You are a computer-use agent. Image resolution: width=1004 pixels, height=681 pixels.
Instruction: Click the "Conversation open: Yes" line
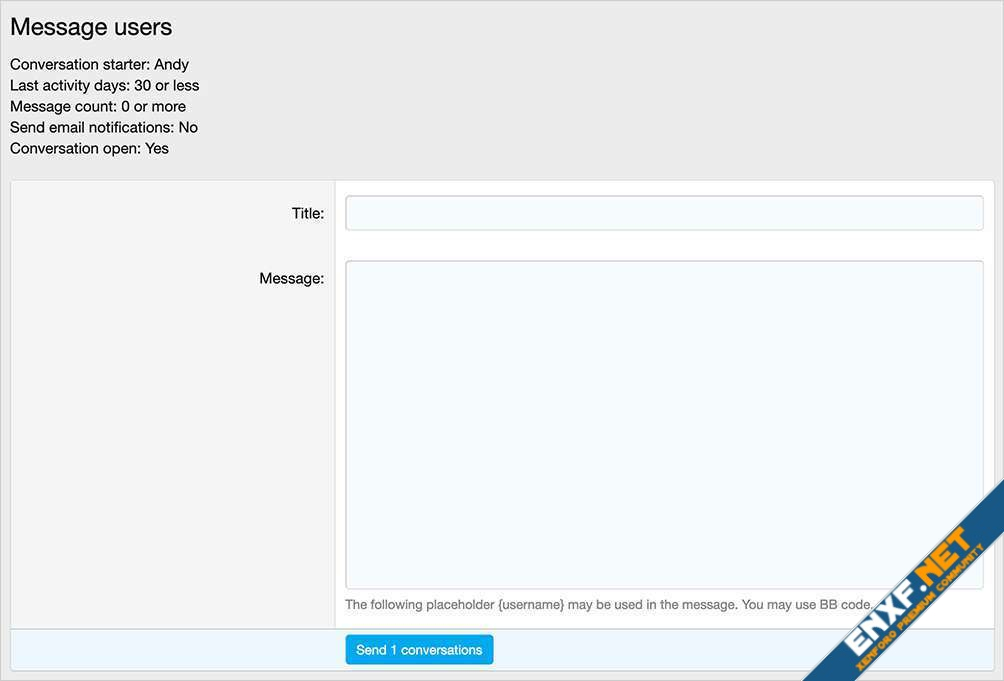[x=89, y=148]
